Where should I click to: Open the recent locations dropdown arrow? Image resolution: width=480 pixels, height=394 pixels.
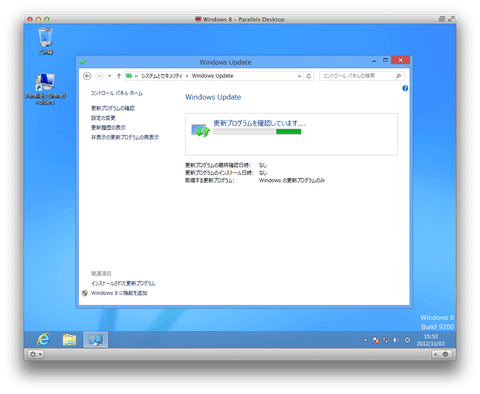coord(109,76)
